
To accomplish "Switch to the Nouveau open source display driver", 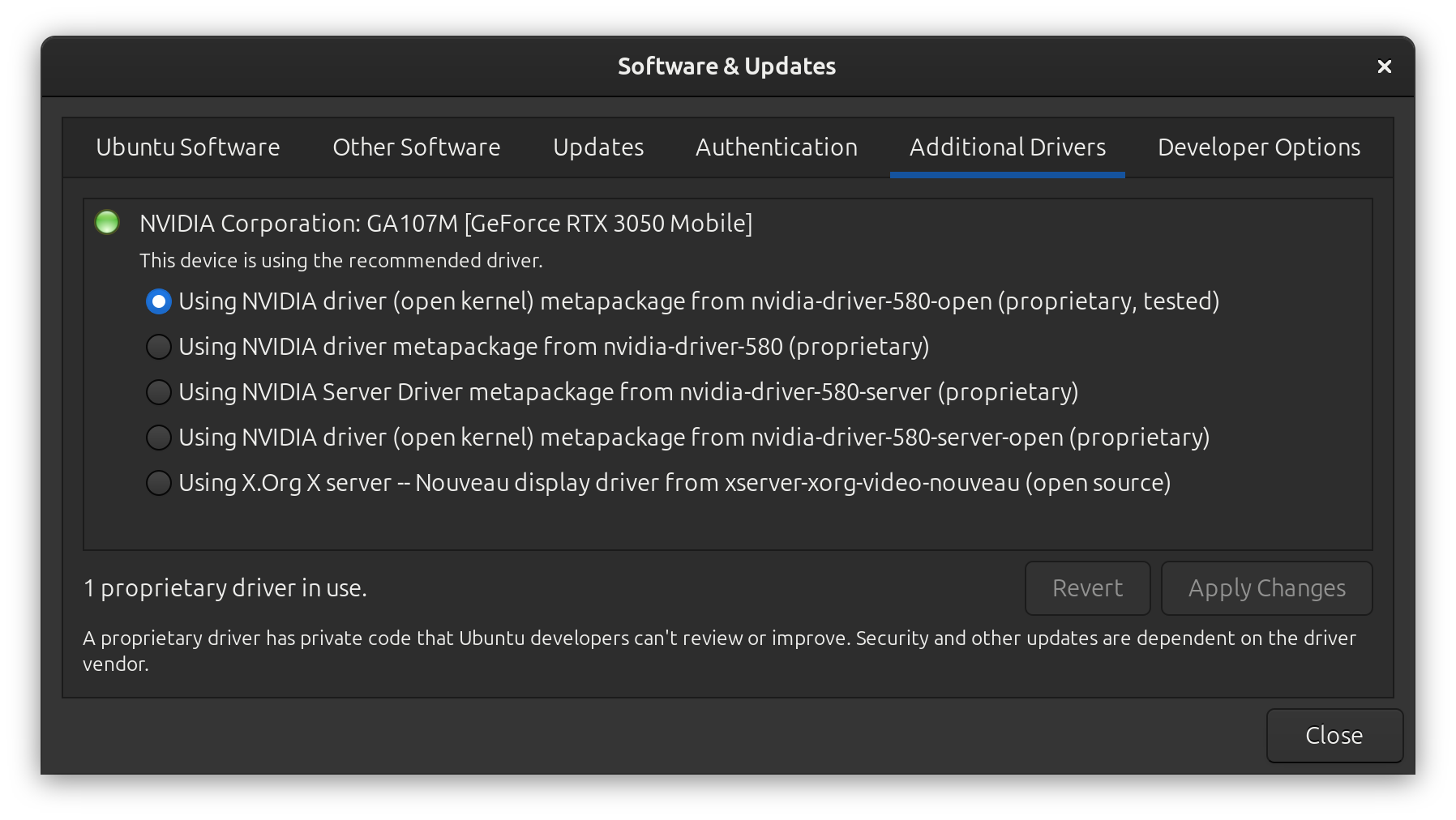I will tap(159, 483).
